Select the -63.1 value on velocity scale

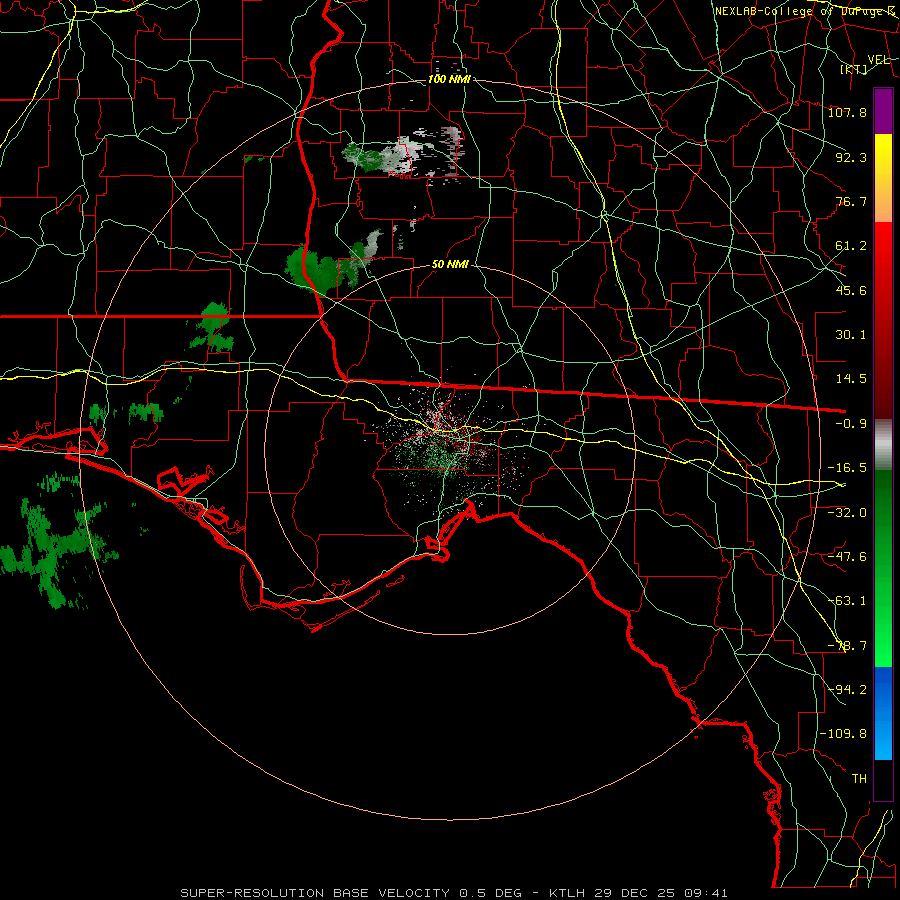pos(847,601)
